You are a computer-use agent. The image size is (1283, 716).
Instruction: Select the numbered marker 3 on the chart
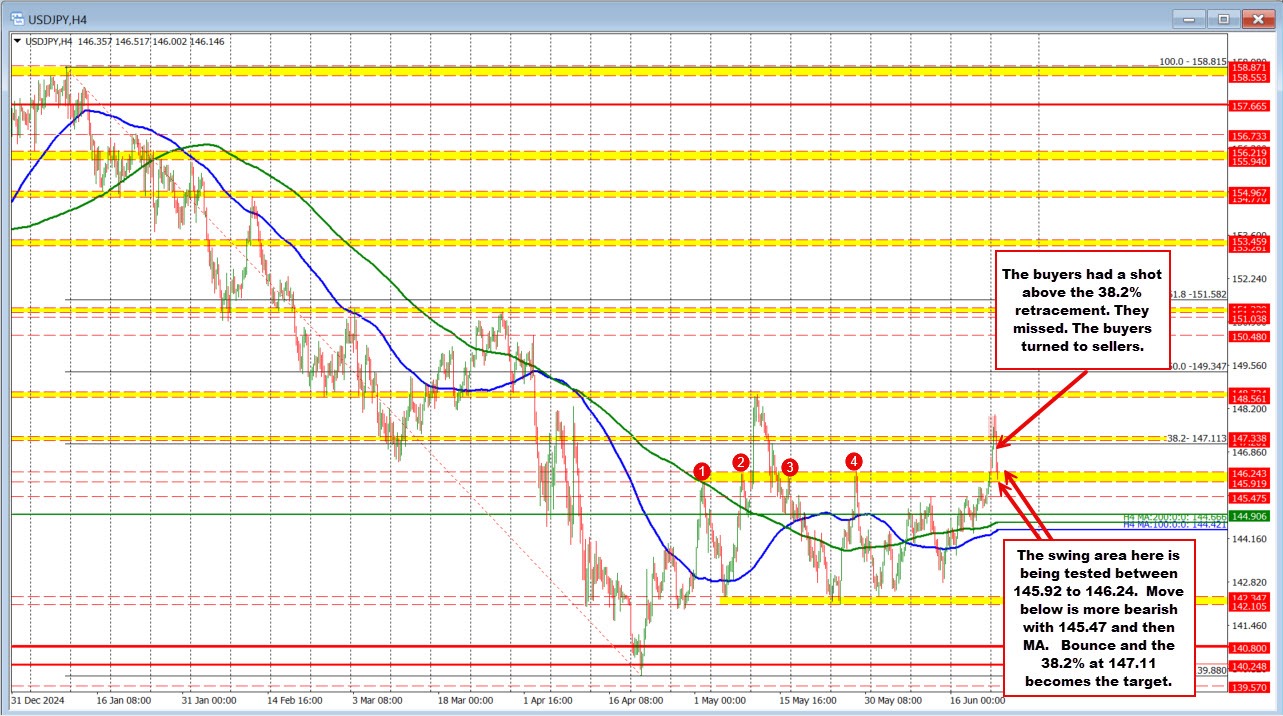coord(789,466)
